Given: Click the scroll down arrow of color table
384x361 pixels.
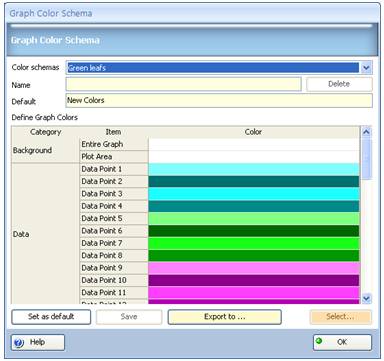Looking at the screenshot, I should point(366,298).
